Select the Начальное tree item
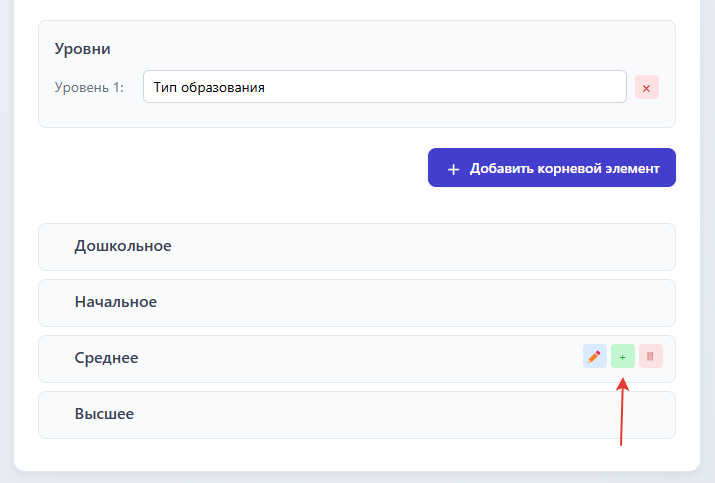Viewport: 715px width, 483px height. [116, 302]
